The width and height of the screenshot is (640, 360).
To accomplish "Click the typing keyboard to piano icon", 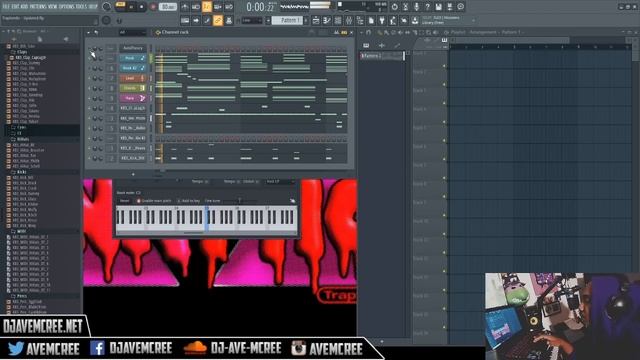I will 185,20.
